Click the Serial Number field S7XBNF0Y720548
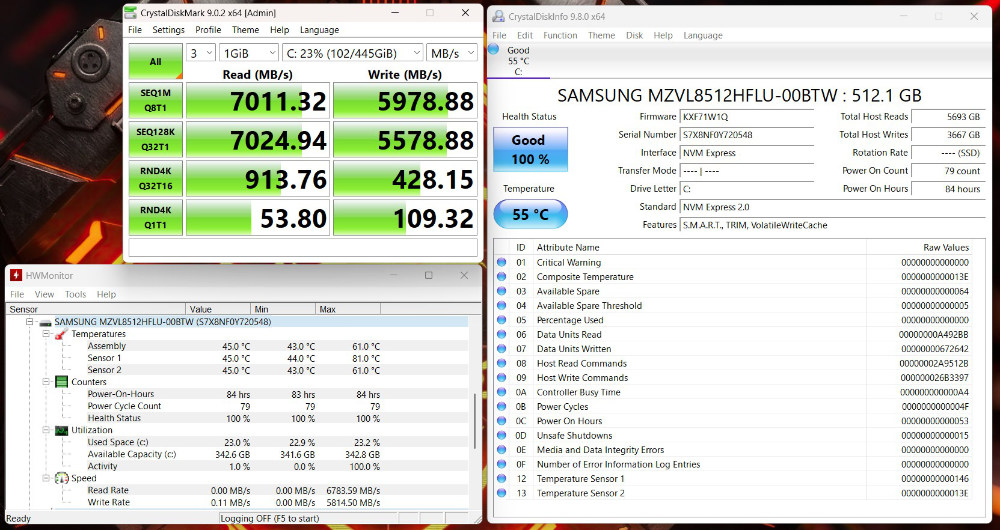The image size is (1000, 530). (x=747, y=135)
